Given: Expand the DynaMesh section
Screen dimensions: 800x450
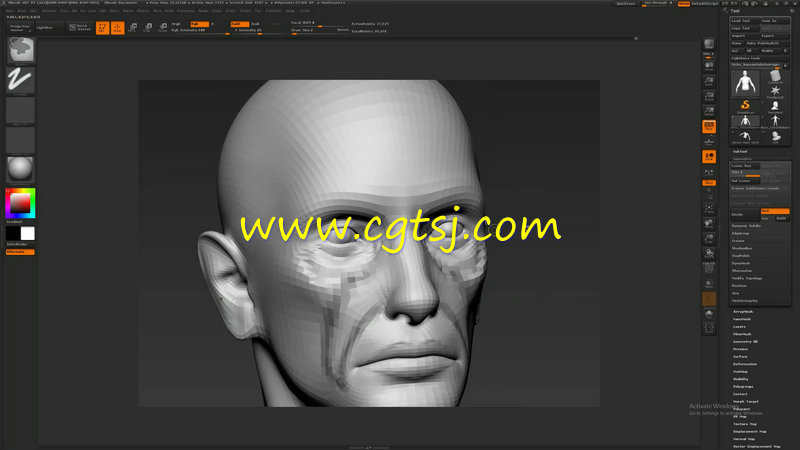Looking at the screenshot, I should click(741, 263).
